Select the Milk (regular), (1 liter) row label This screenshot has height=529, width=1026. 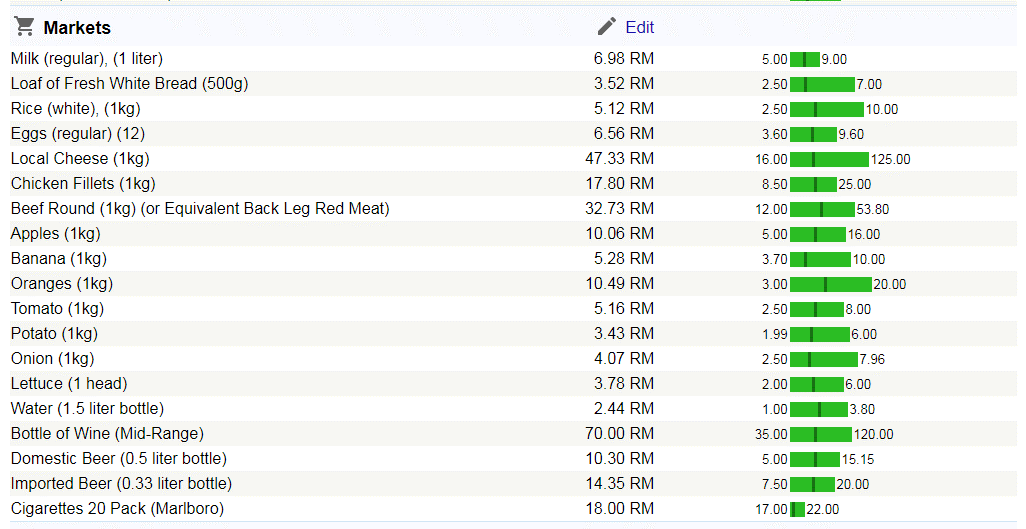87,59
